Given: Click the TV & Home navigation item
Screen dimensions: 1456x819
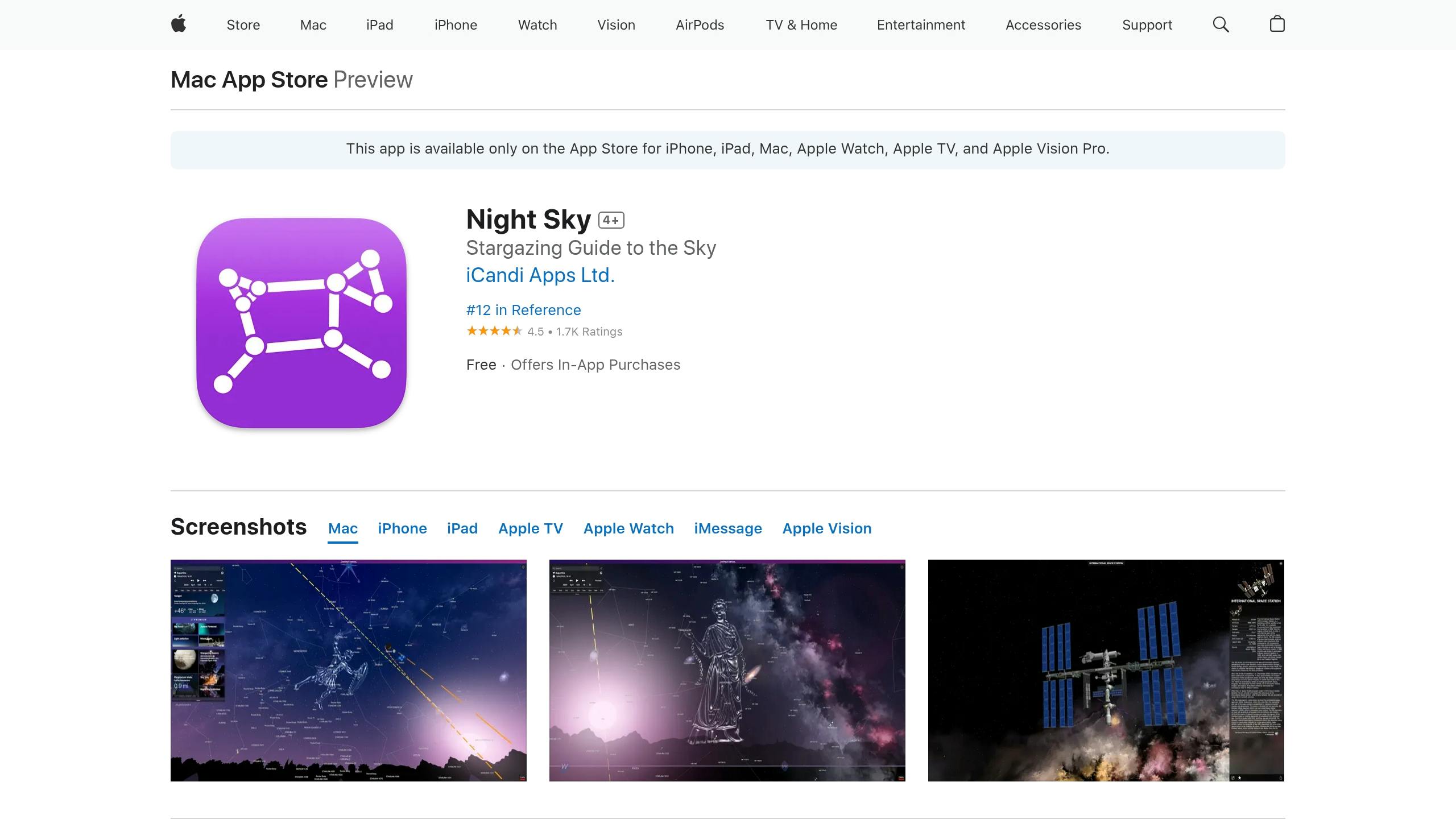Looking at the screenshot, I should (801, 25).
